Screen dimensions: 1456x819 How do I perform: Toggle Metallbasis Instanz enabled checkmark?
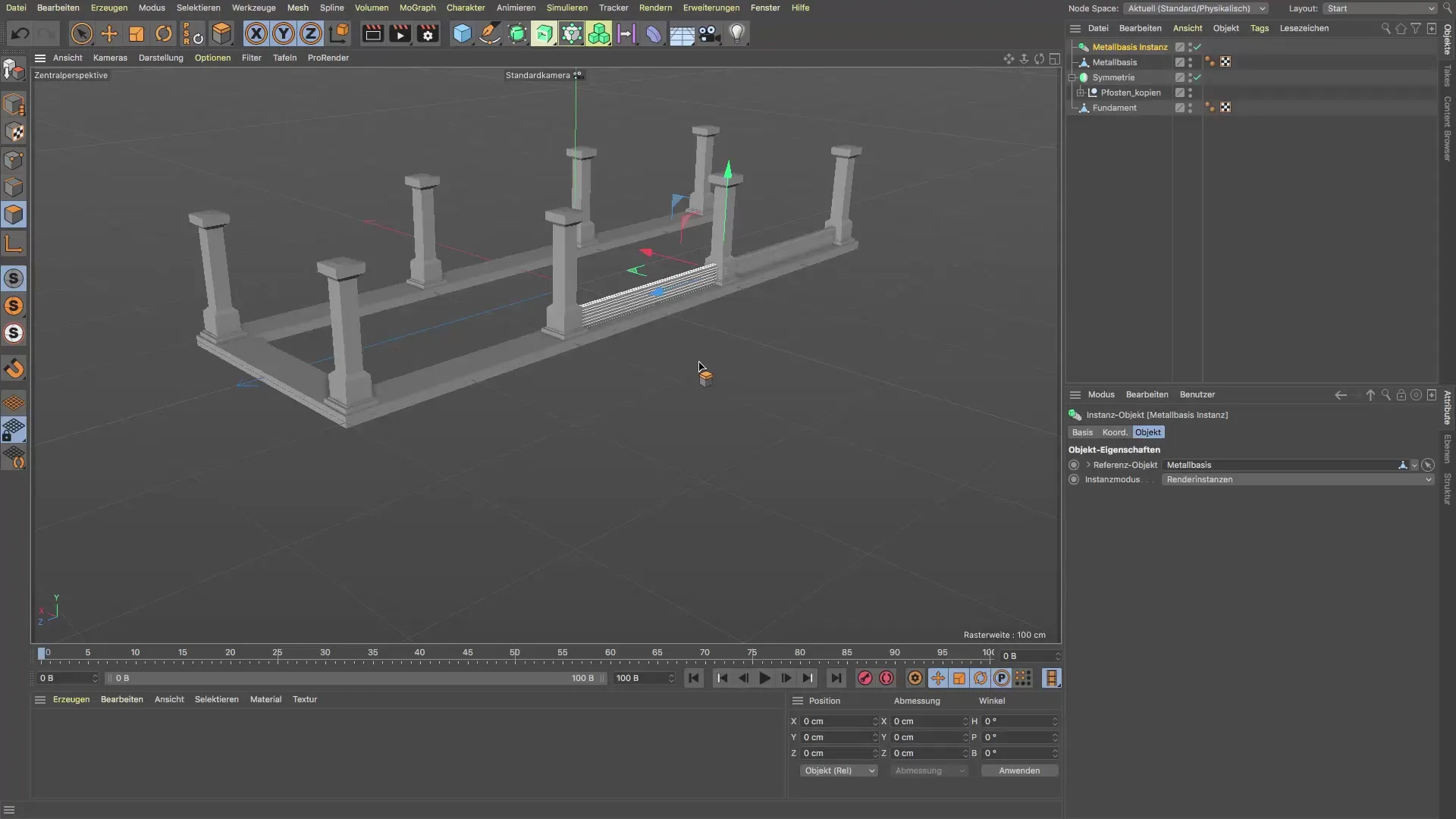pos(1197,47)
